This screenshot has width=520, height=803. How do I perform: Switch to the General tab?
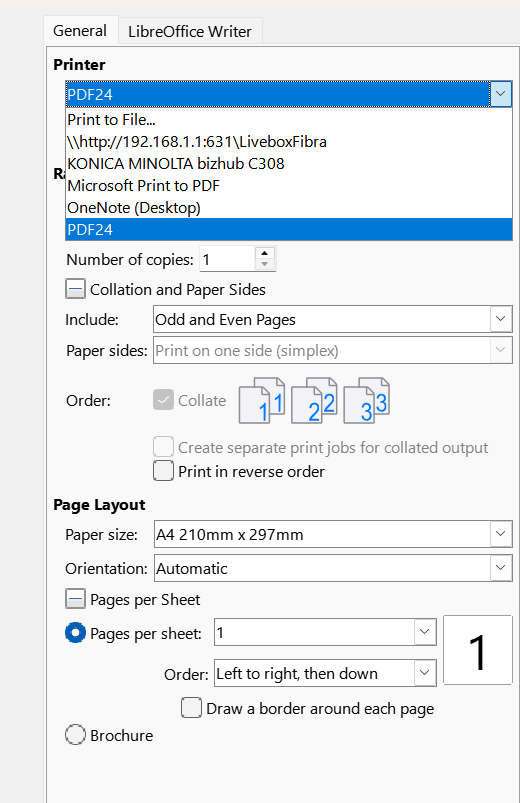pos(80,31)
